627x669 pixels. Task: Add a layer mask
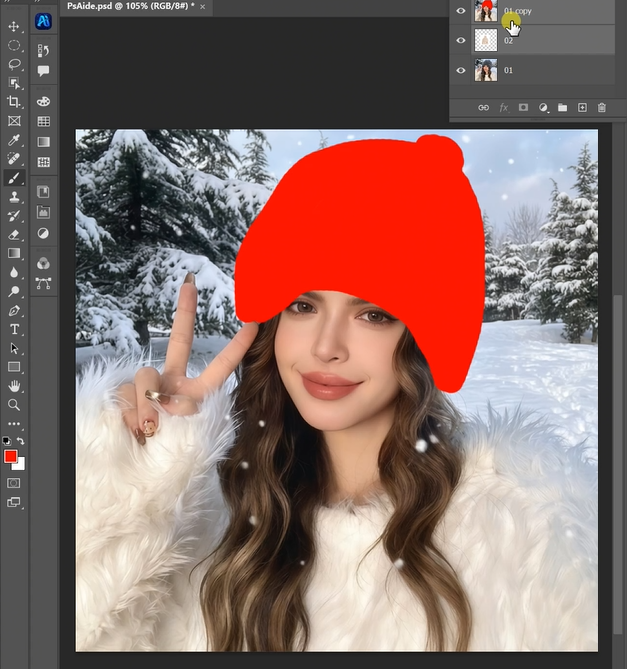click(x=523, y=108)
